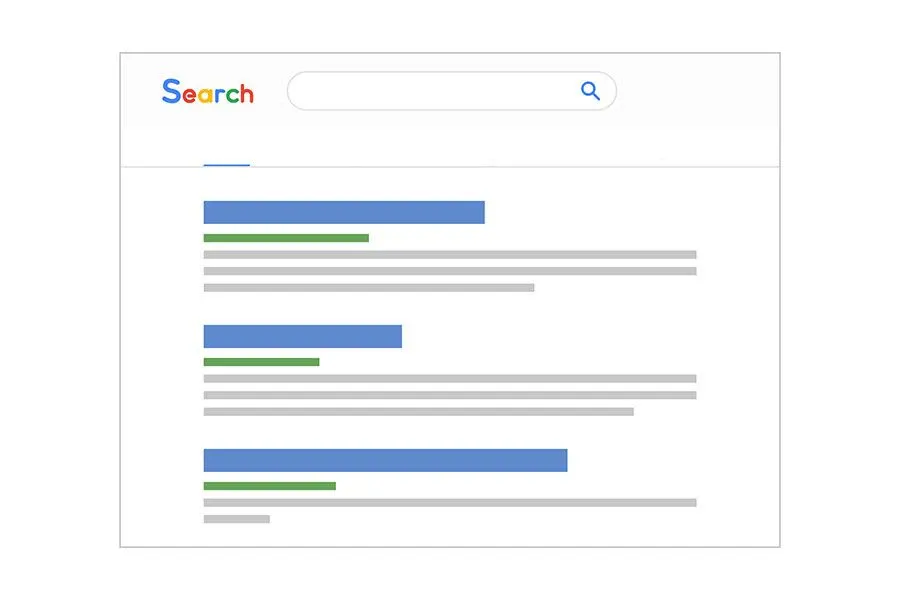This screenshot has width=900, height=600.
Task: Click last gray line of second result snippet
Action: [x=418, y=412]
